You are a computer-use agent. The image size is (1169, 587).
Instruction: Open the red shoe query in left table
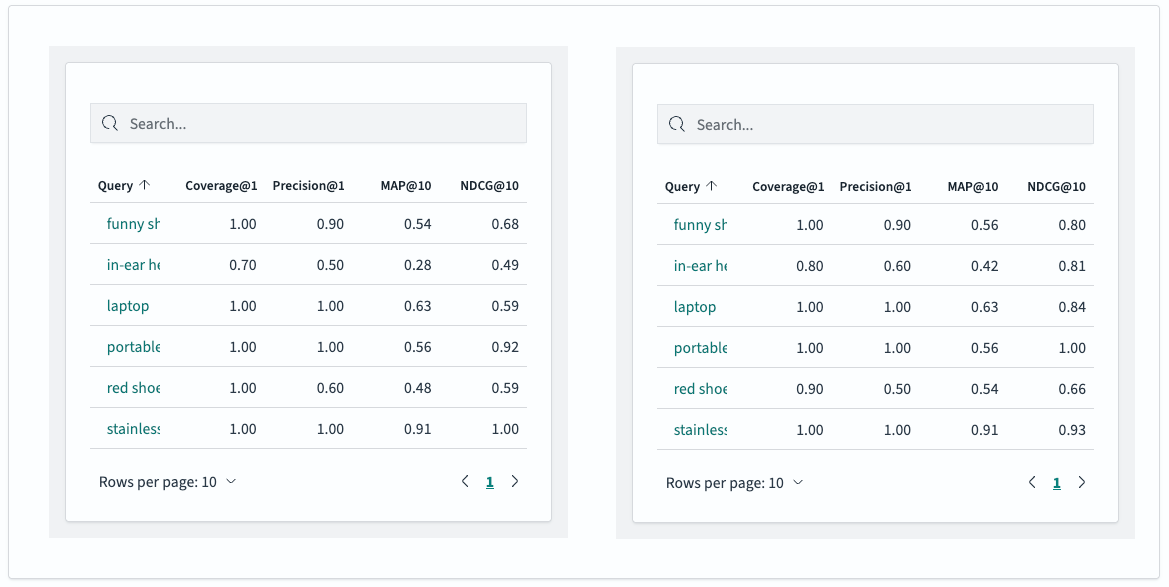point(133,388)
